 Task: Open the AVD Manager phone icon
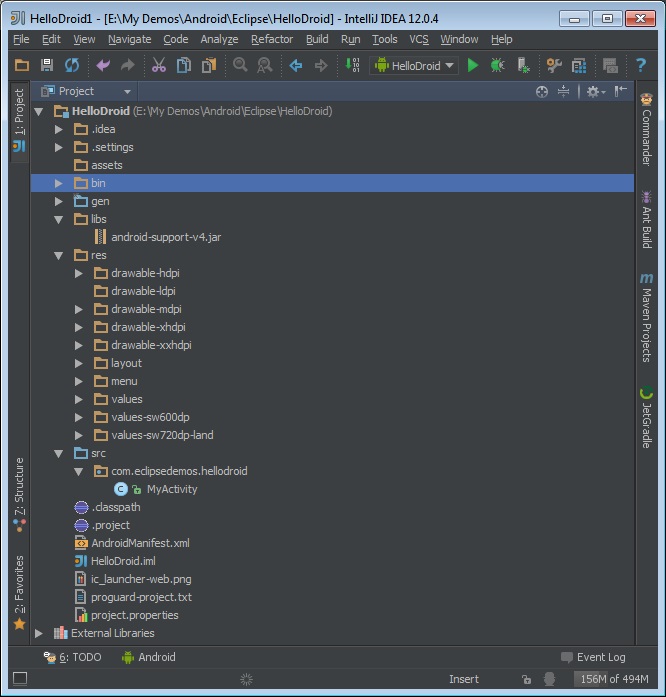coord(523,66)
